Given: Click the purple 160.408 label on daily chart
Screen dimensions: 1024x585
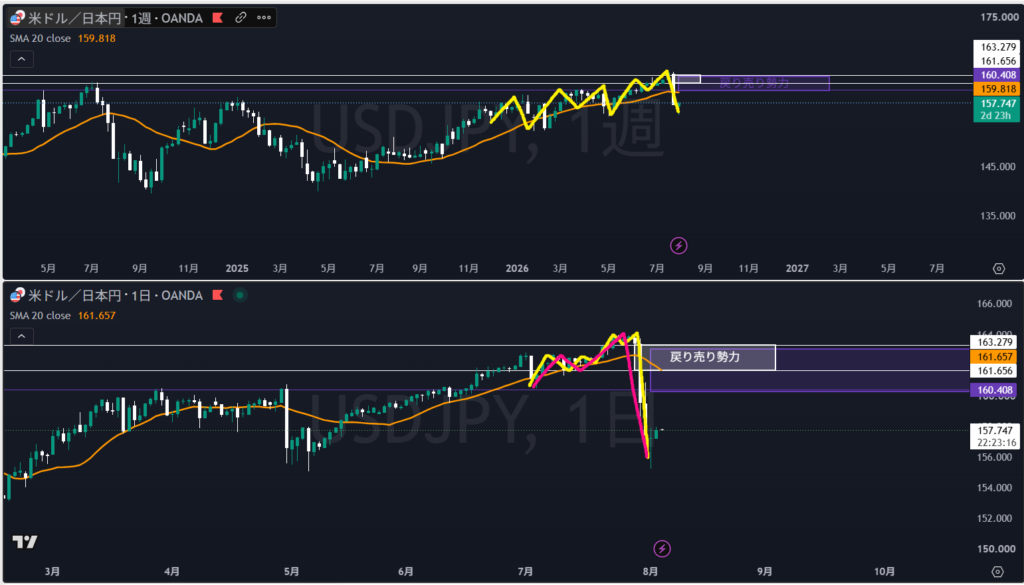Looking at the screenshot, I should [x=995, y=390].
